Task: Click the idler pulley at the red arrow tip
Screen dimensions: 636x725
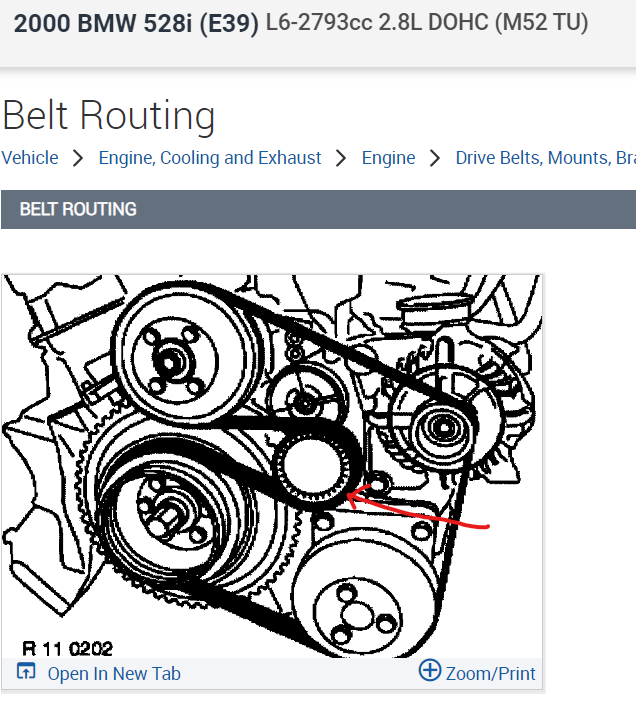Action: [x=312, y=467]
